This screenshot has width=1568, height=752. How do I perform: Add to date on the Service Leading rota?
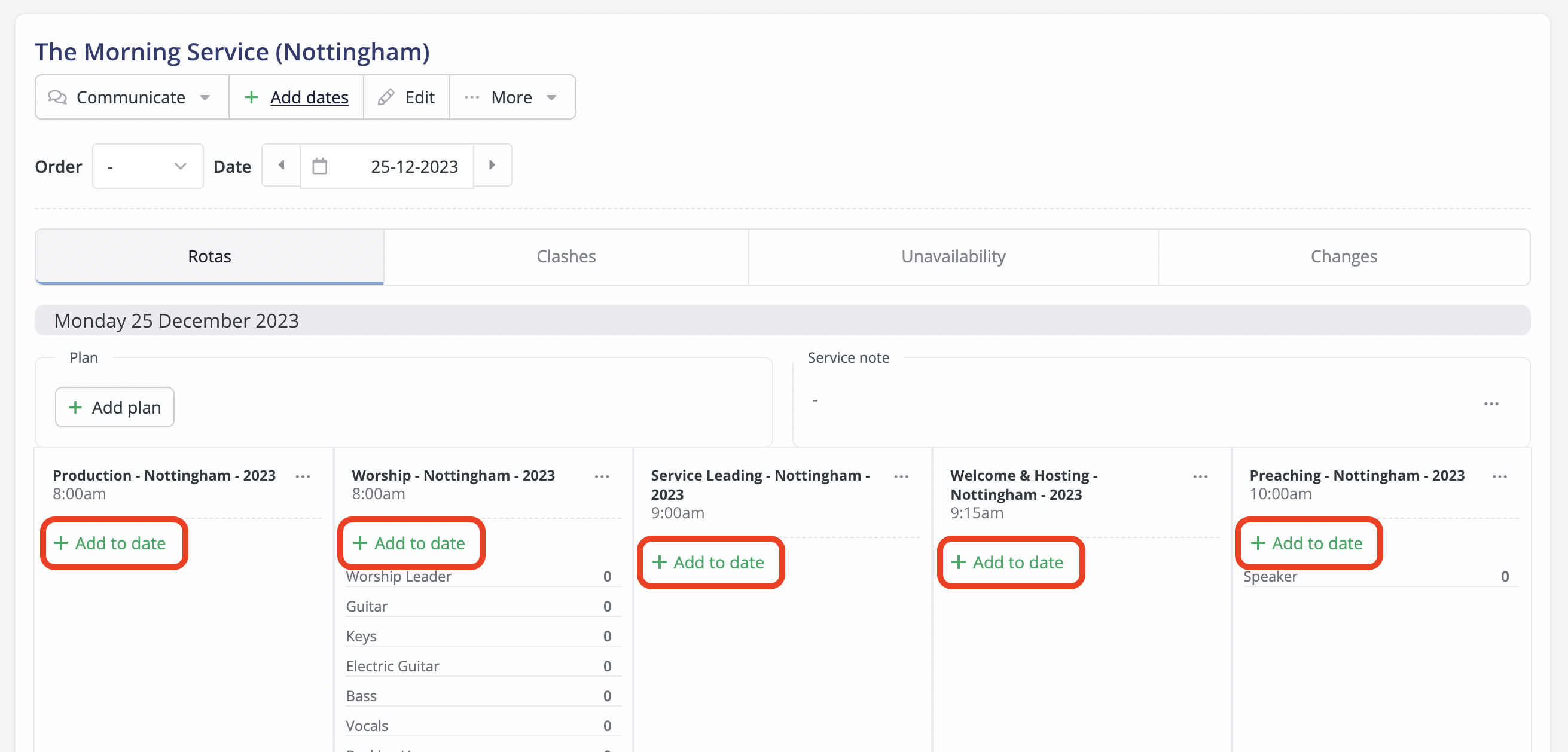[711, 562]
